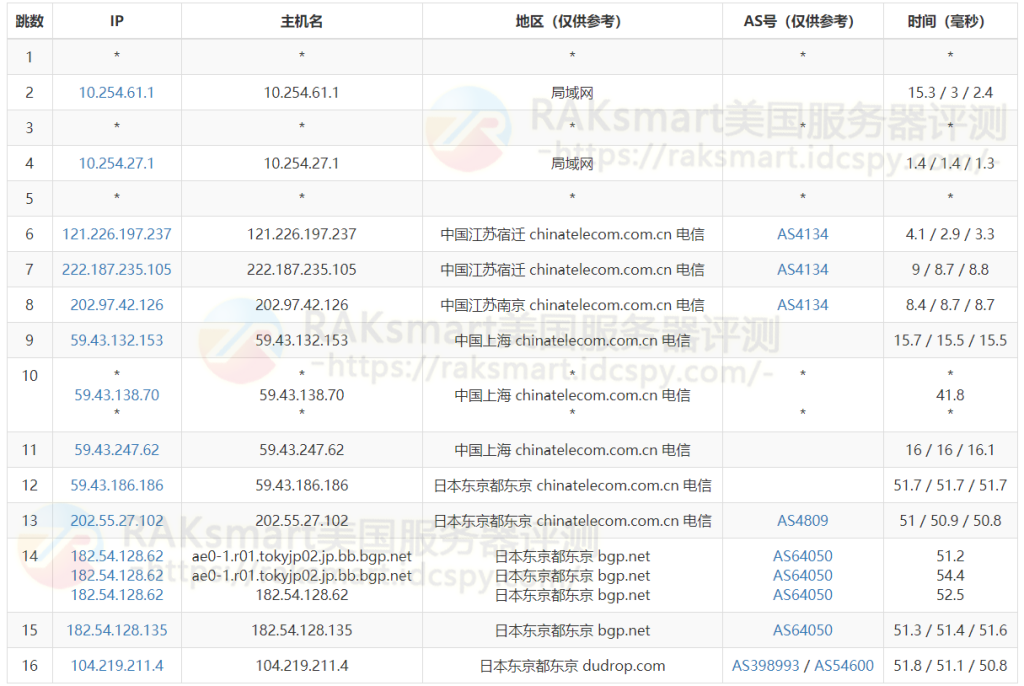Open AS398993 link
This screenshot has width=1024, height=686.
[765, 665]
